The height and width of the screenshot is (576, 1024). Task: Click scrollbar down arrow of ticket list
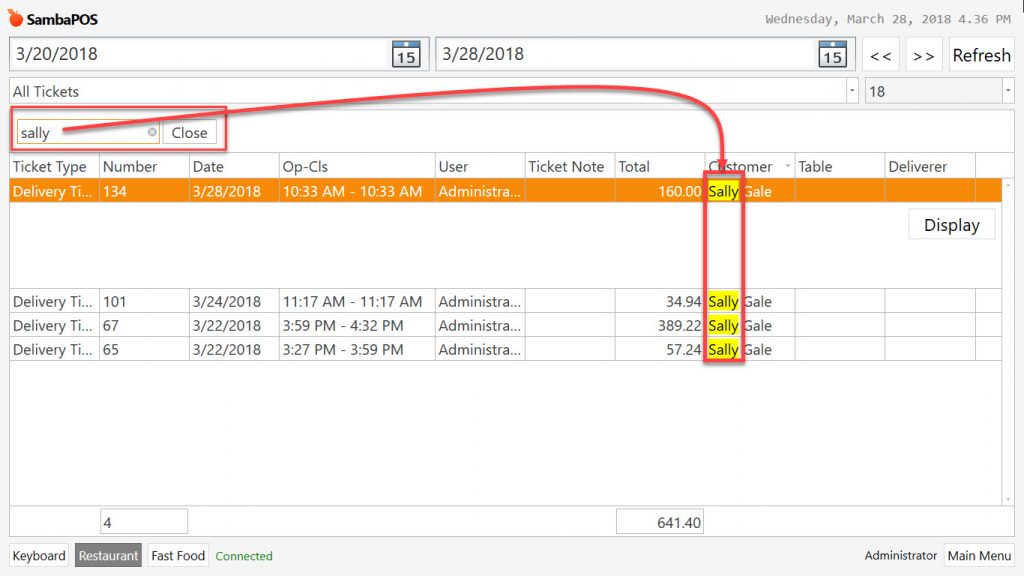point(1008,499)
